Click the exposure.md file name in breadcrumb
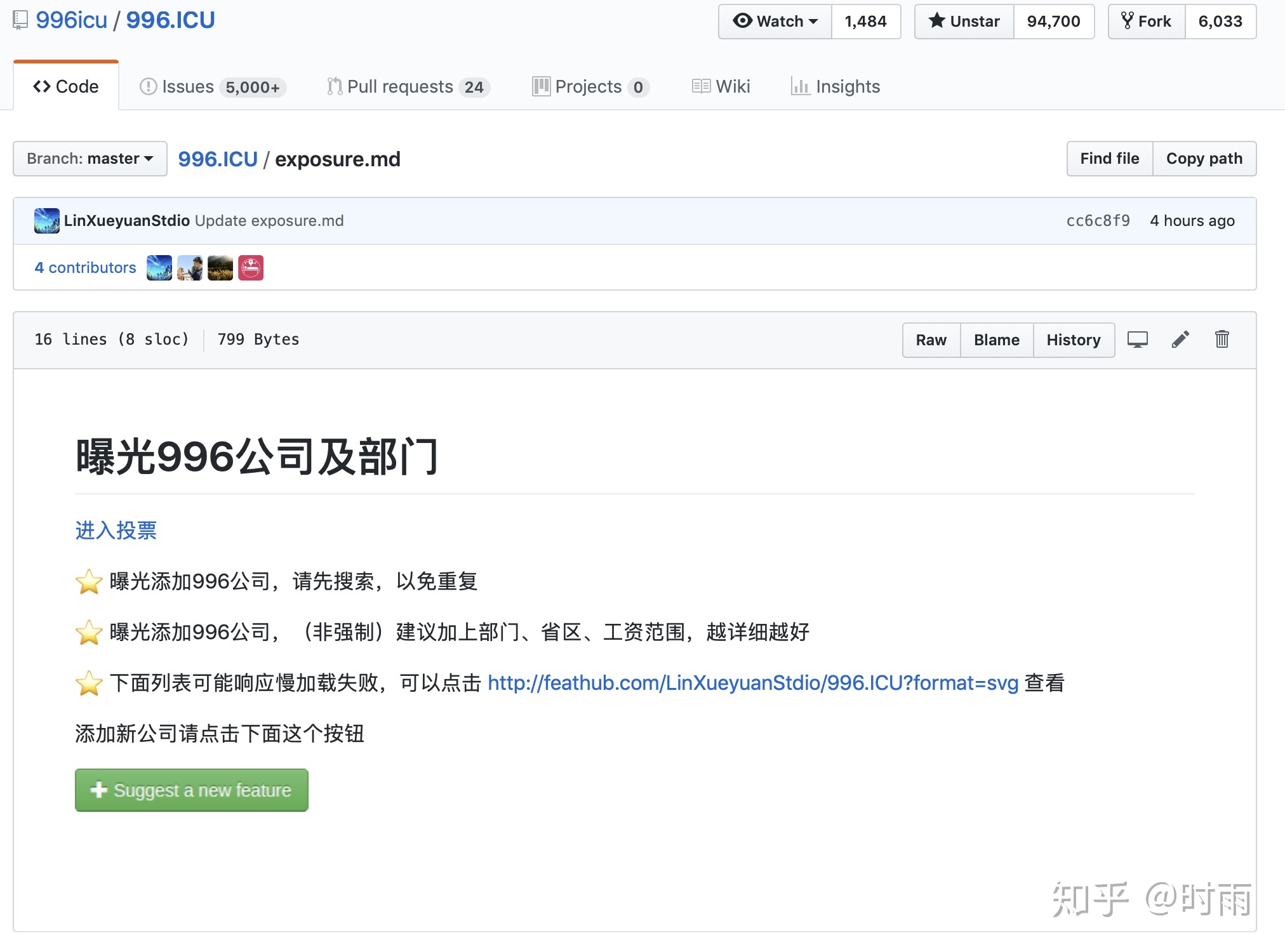Screen dimensions: 1285x952 [x=338, y=159]
